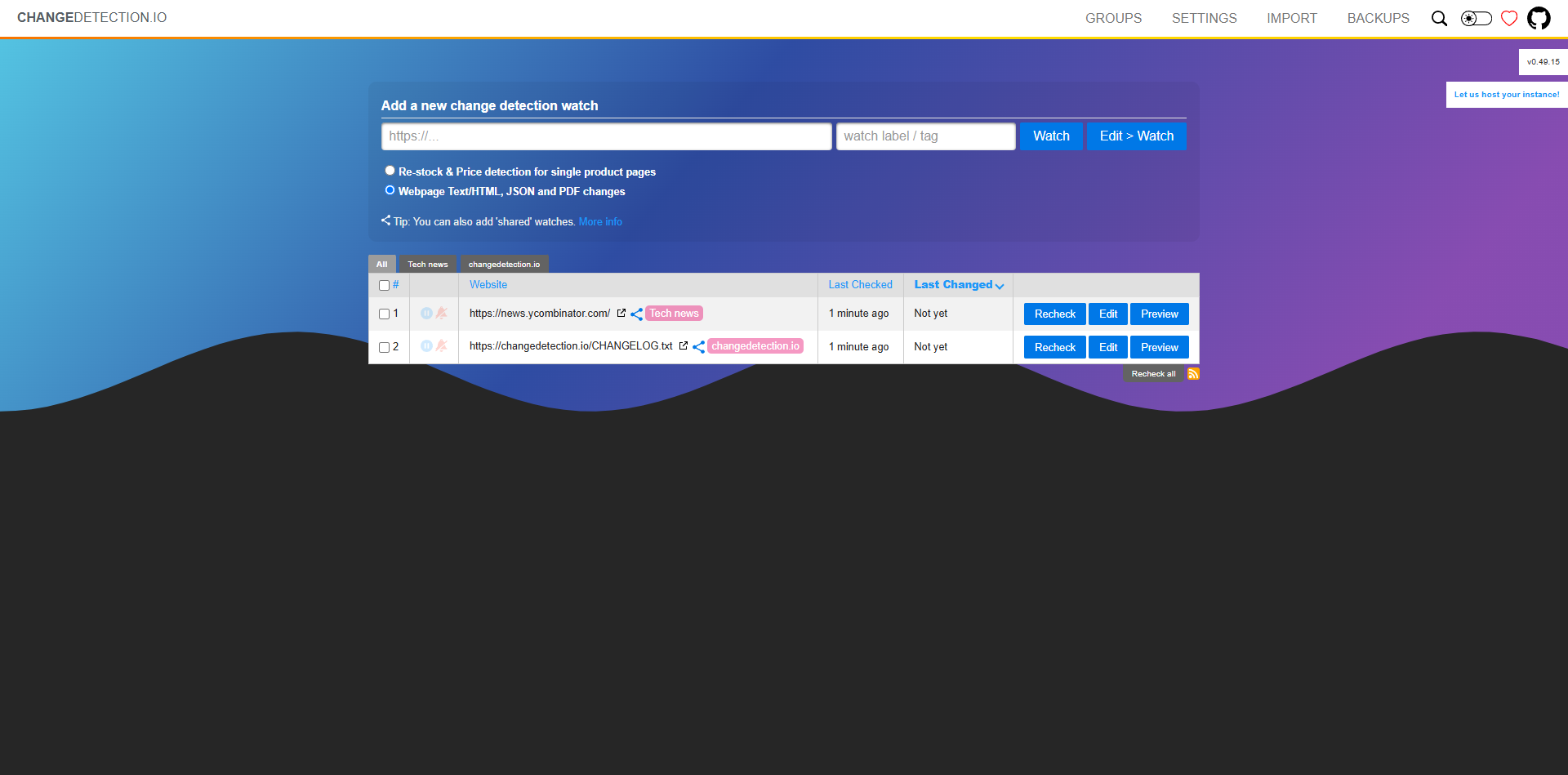Click share icon for CHANGELOG.txt watch
Screen dimensions: 1568x775
pyautogui.click(x=698, y=347)
